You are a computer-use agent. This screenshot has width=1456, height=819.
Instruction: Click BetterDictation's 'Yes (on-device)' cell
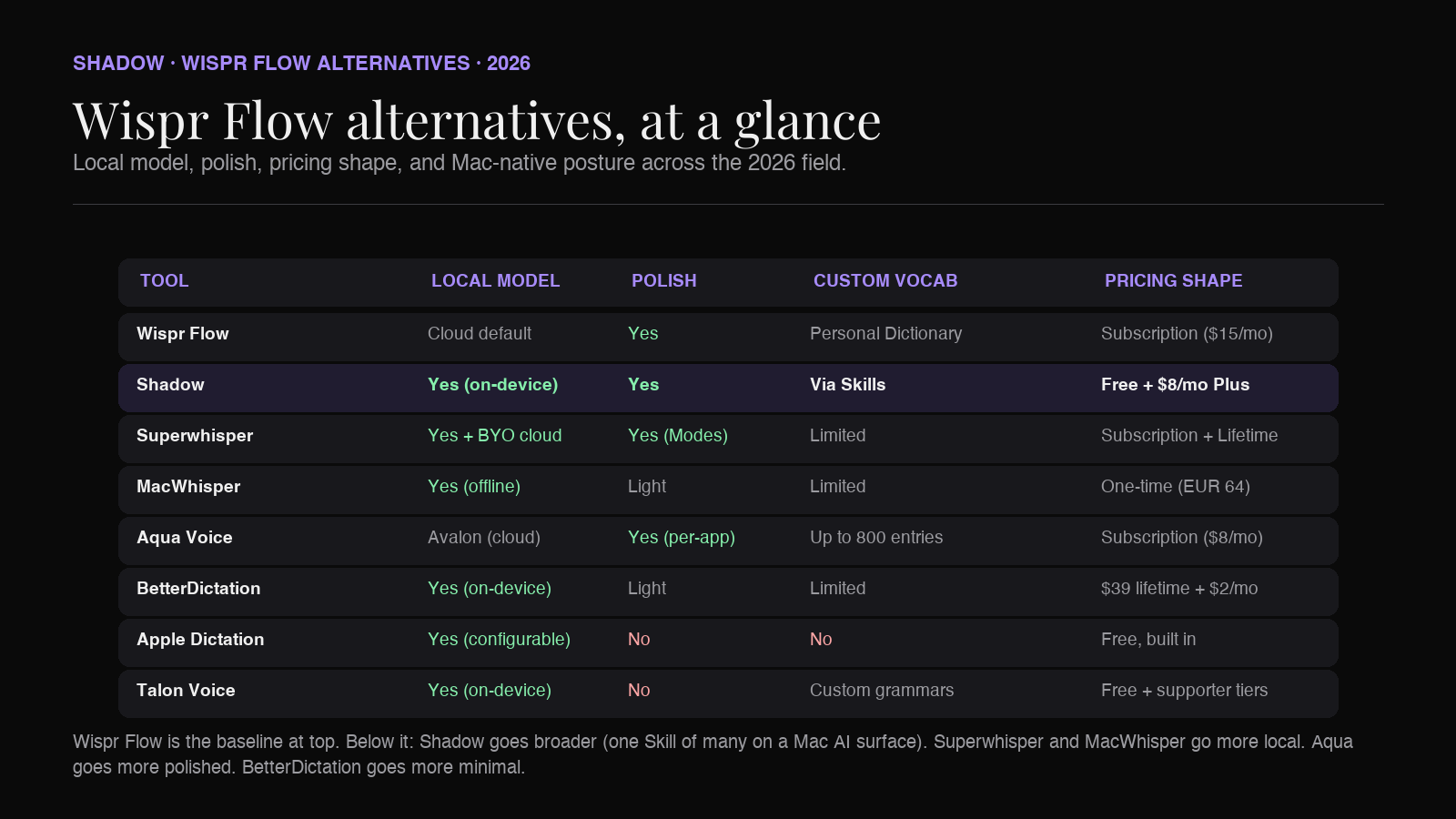tap(490, 589)
